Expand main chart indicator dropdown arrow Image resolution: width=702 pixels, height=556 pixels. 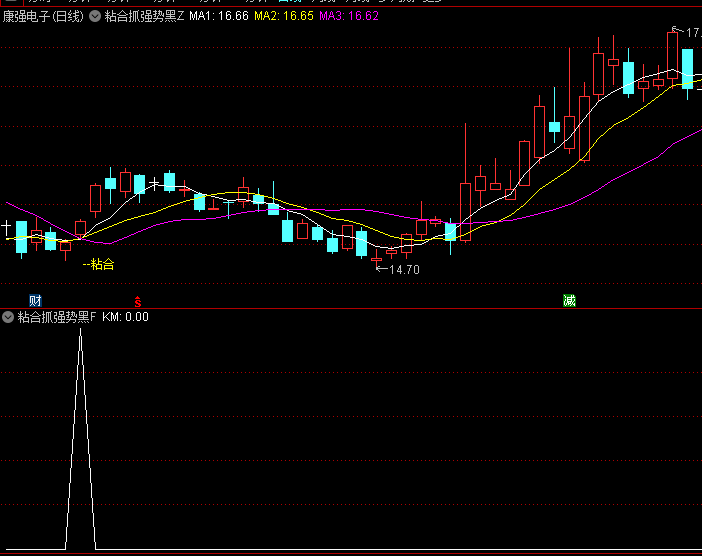[96, 16]
